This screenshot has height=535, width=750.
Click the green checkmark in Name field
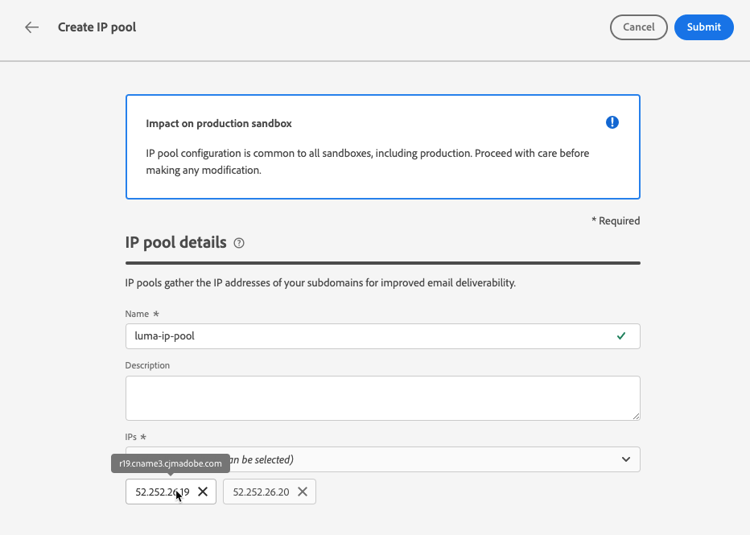[621, 336]
